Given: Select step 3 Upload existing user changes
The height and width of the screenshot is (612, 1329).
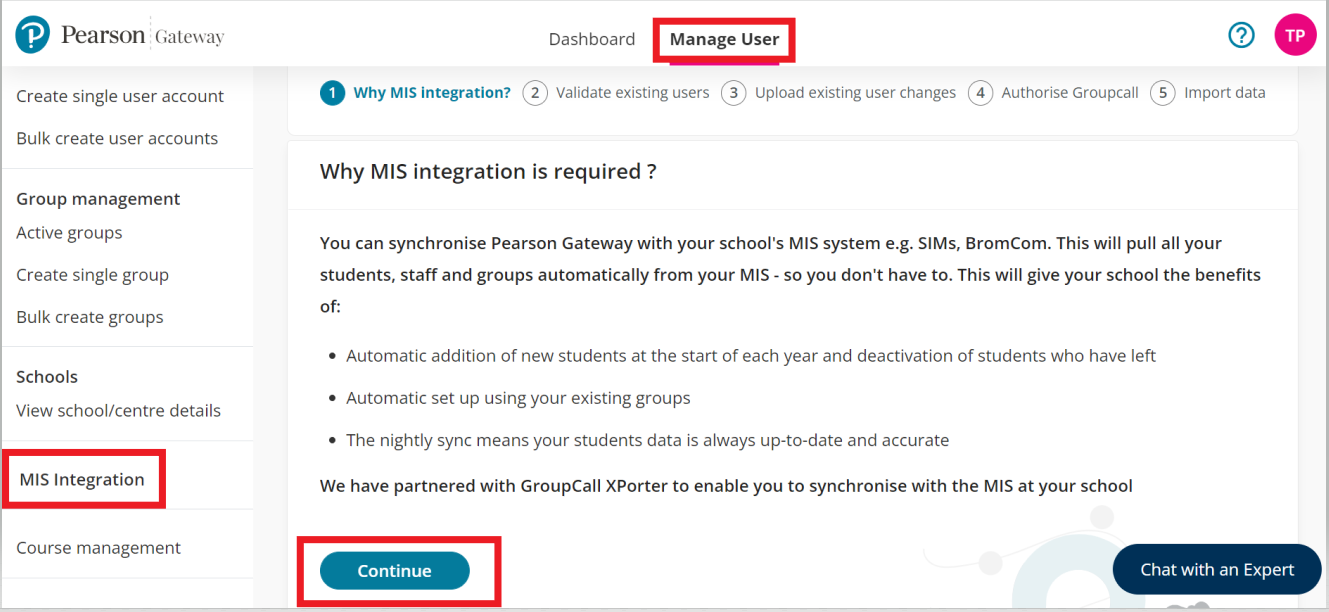Looking at the screenshot, I should click(x=855, y=93).
